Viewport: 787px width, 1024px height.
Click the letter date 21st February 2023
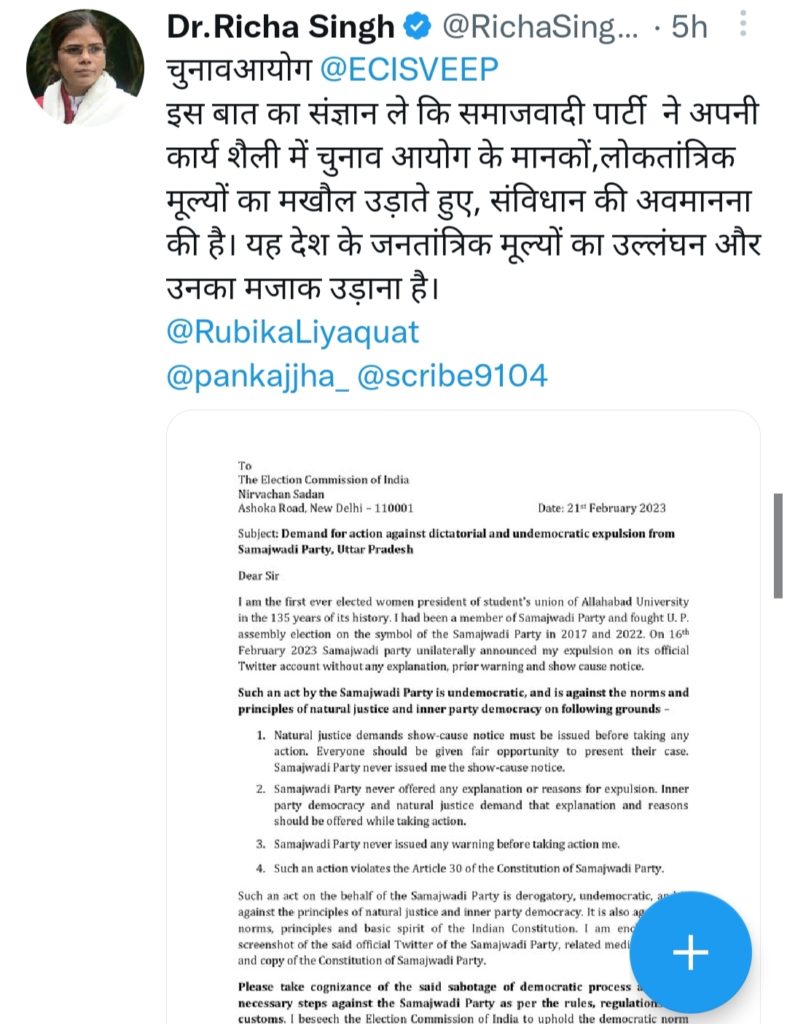pos(602,507)
